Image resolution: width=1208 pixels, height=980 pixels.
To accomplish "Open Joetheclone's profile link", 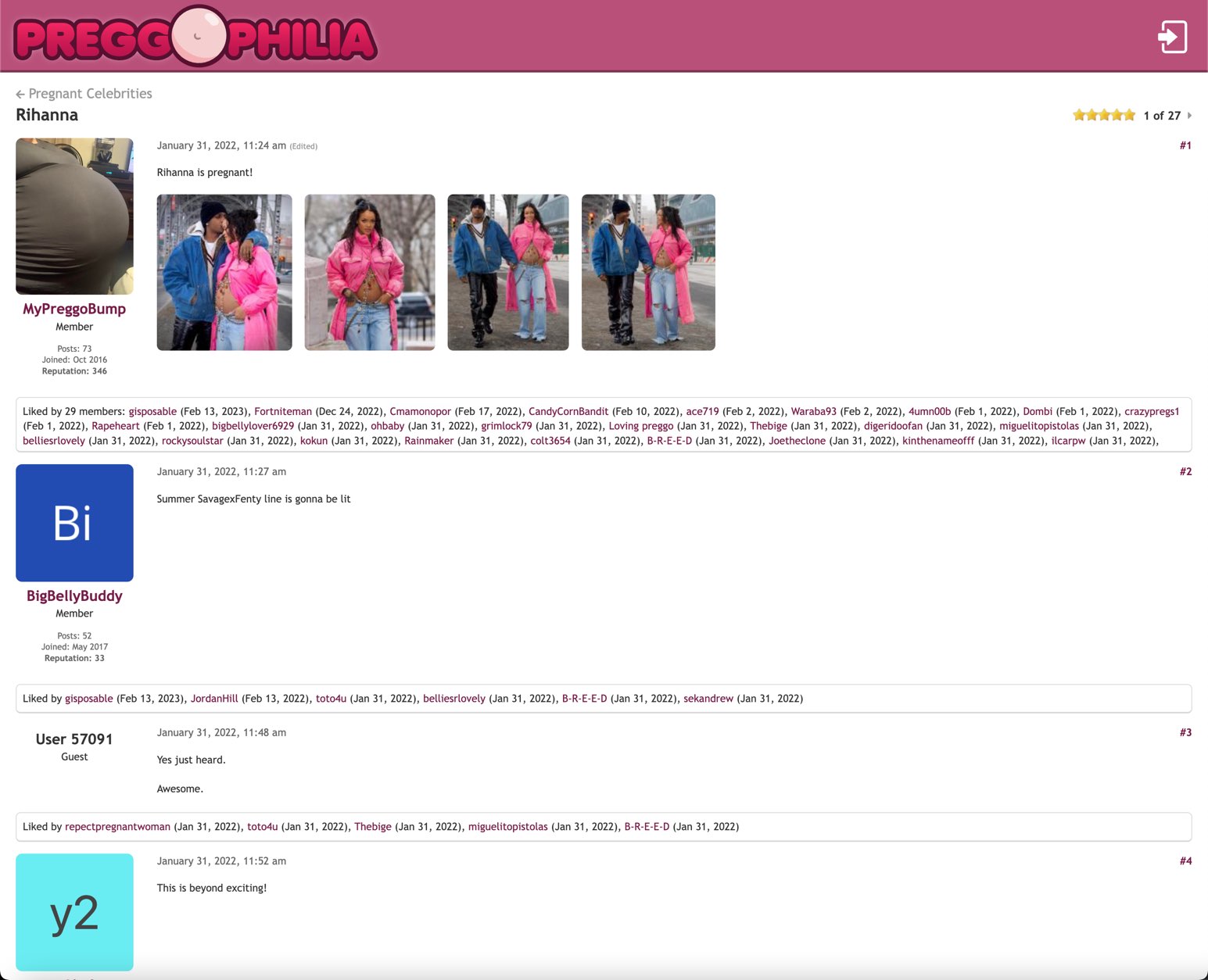I will coord(797,441).
